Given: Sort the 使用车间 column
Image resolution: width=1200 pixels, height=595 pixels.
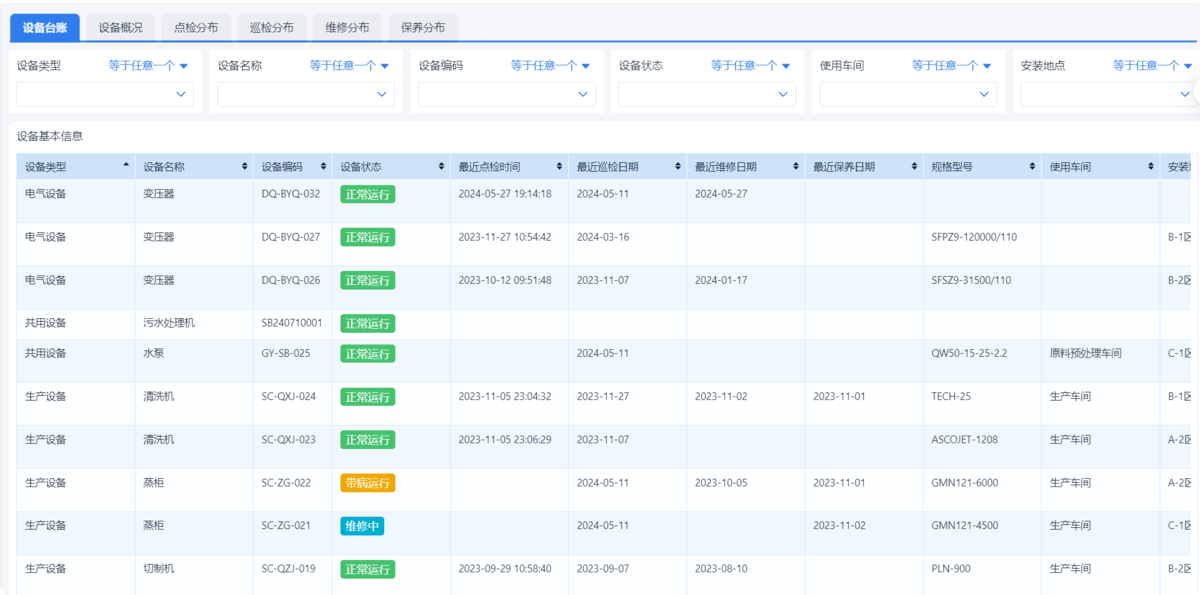Looking at the screenshot, I should (1151, 165).
